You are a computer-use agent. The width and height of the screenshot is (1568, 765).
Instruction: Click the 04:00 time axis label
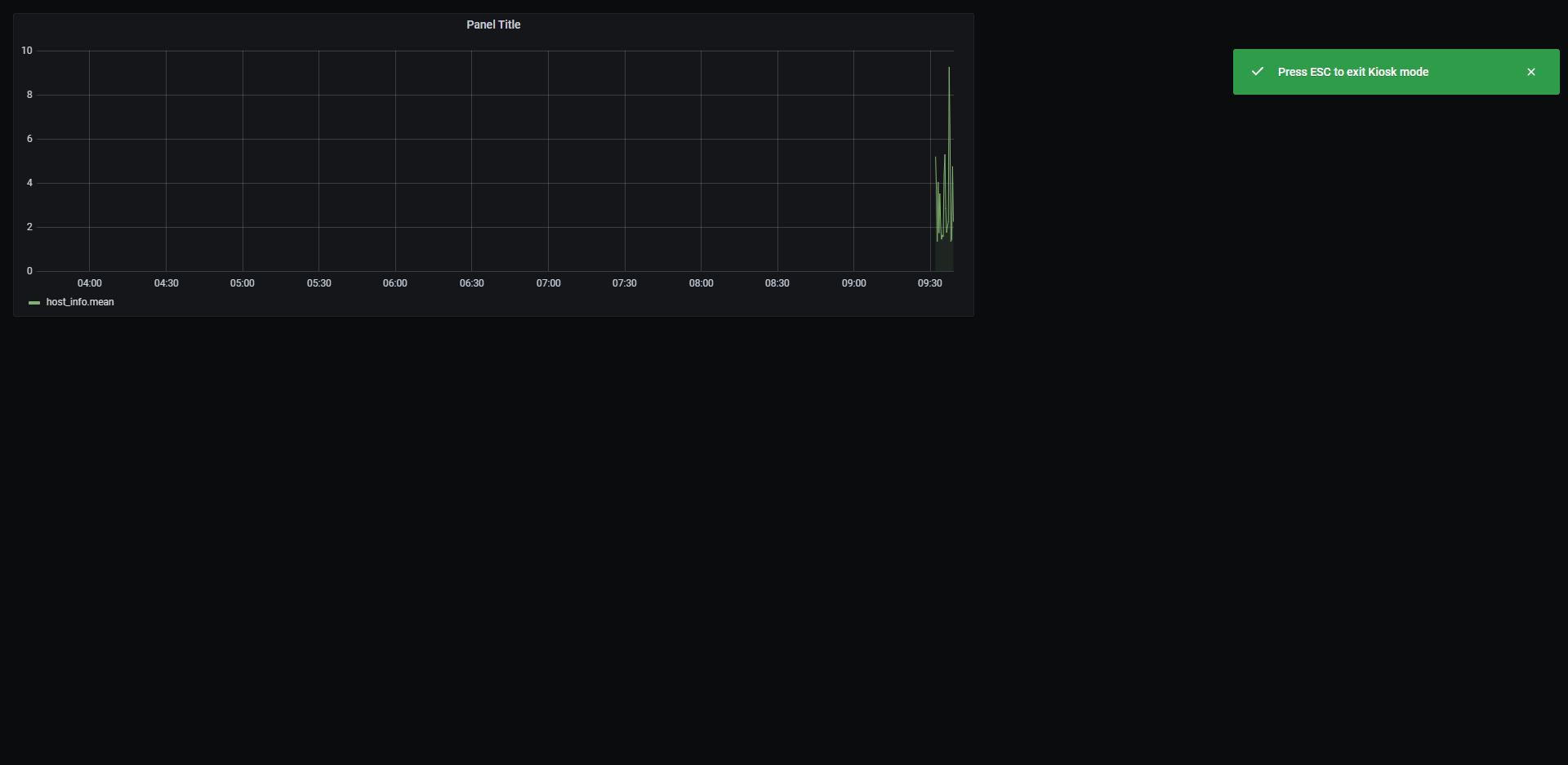(88, 283)
